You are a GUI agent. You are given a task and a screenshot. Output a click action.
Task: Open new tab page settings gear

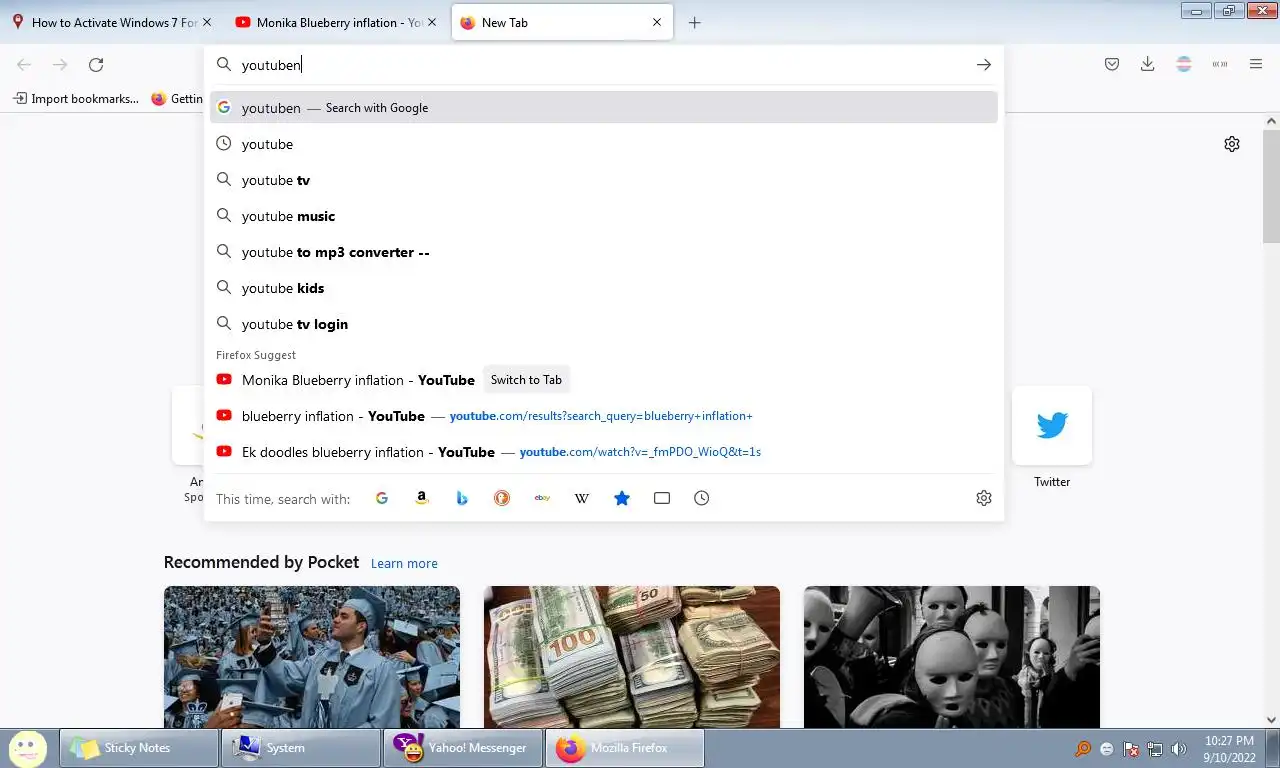[x=1232, y=144]
